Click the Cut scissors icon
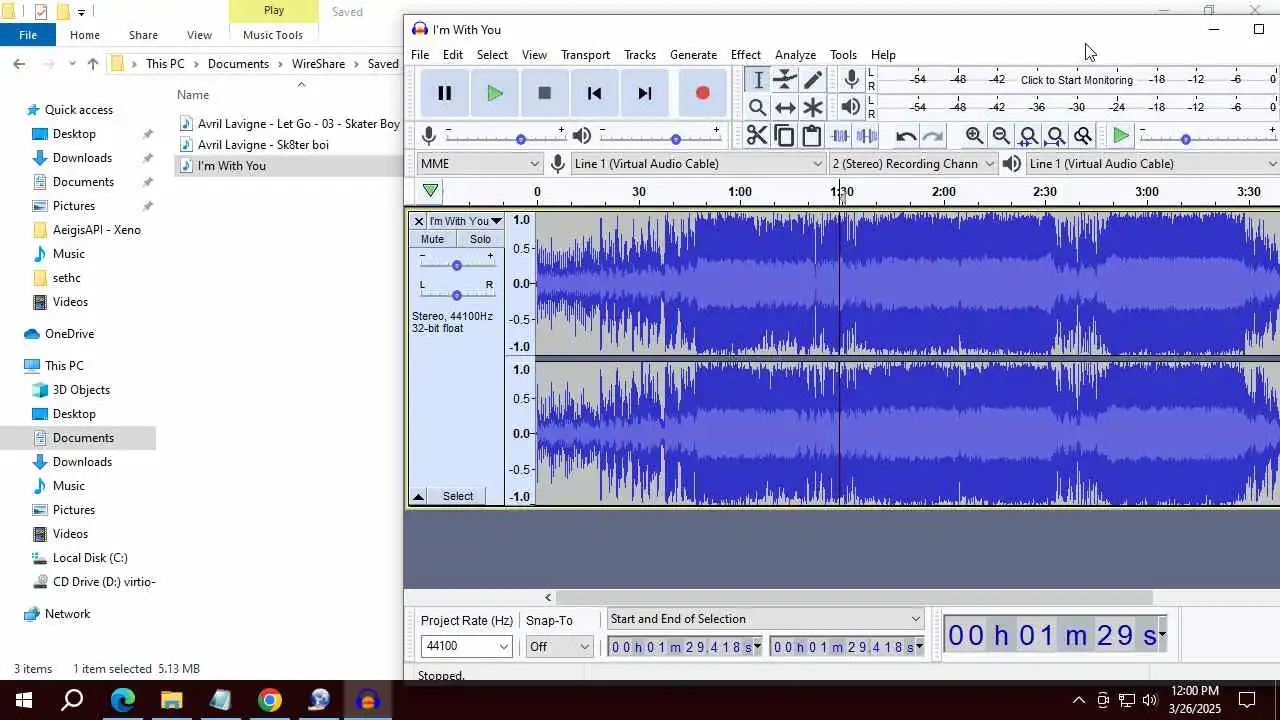Viewport: 1280px width, 720px height. (757, 136)
